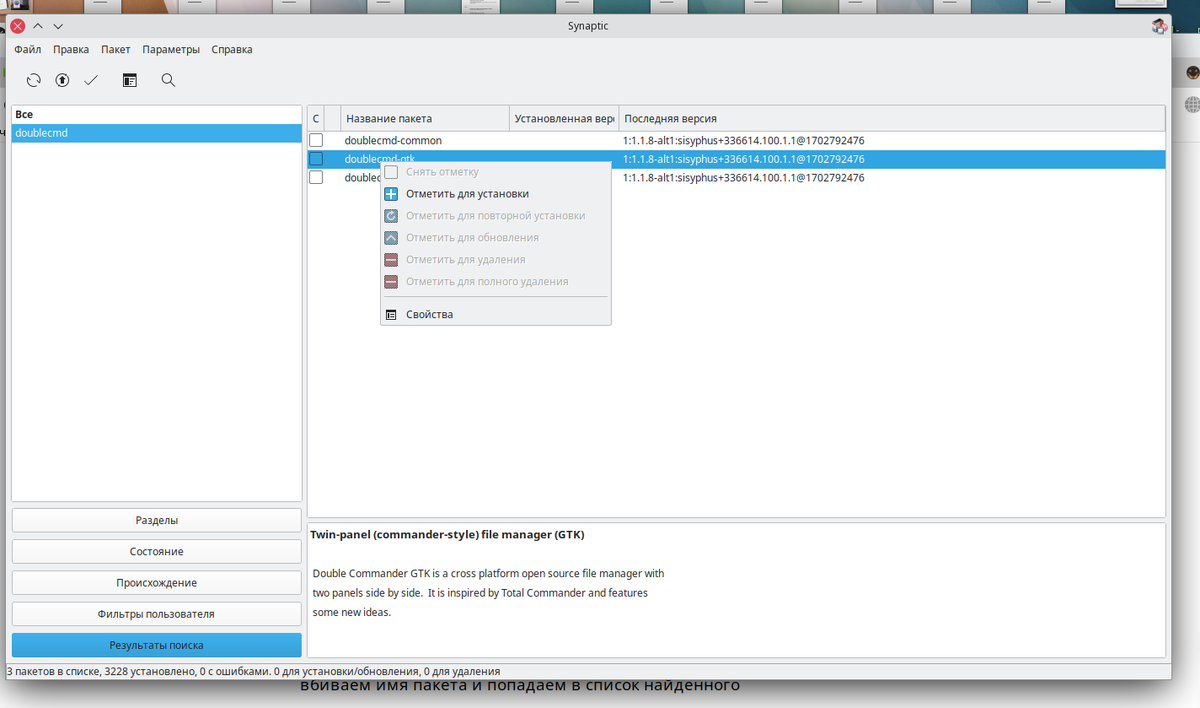
Task: Open the Параметры menu
Action: point(171,49)
